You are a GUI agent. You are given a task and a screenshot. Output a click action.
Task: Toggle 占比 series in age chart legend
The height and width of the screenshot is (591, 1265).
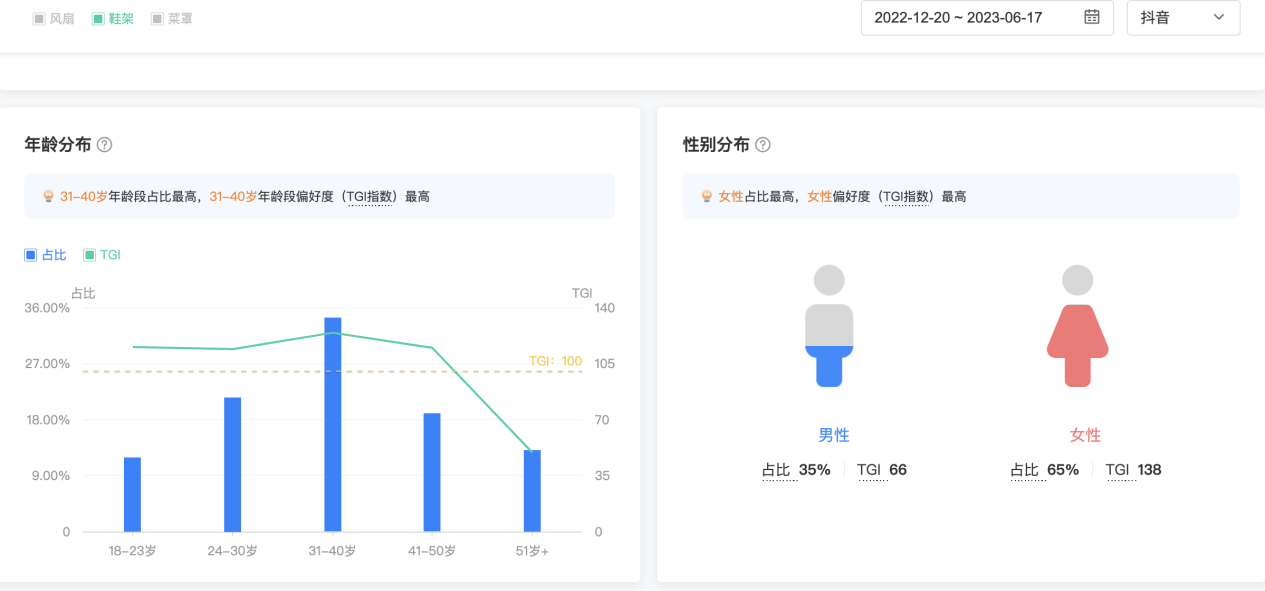(x=45, y=255)
